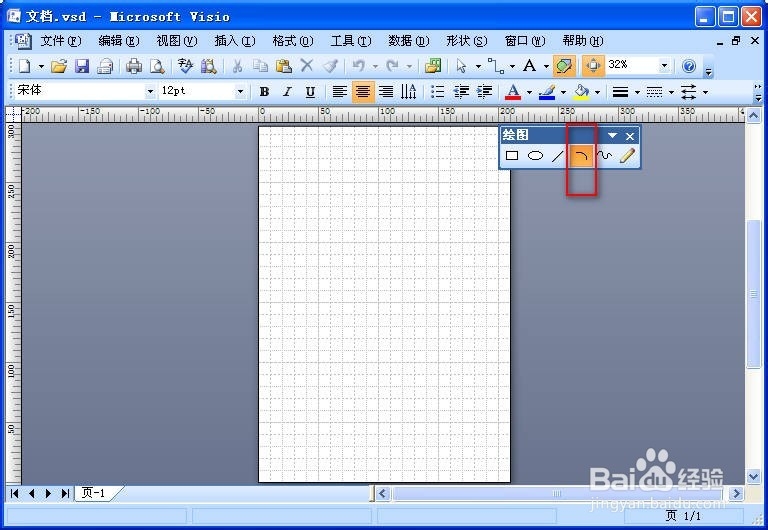Toggle Bold formatting

point(264,92)
